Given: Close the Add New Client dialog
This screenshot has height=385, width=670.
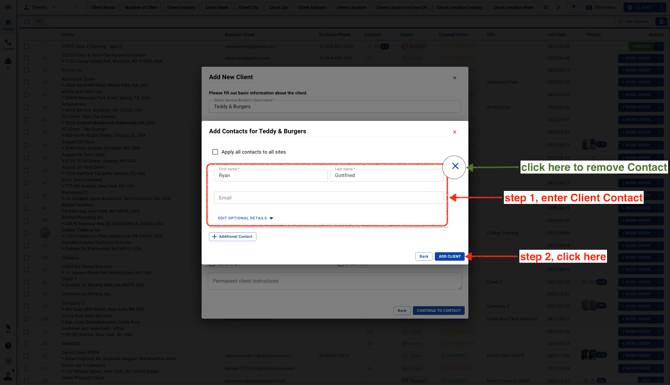Looking at the screenshot, I should (x=454, y=78).
